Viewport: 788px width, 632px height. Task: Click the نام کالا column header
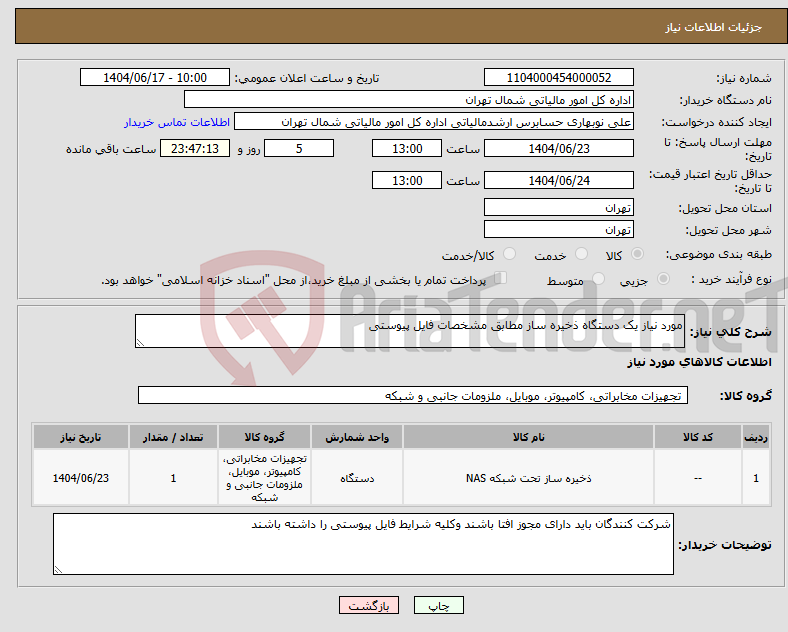(528, 437)
